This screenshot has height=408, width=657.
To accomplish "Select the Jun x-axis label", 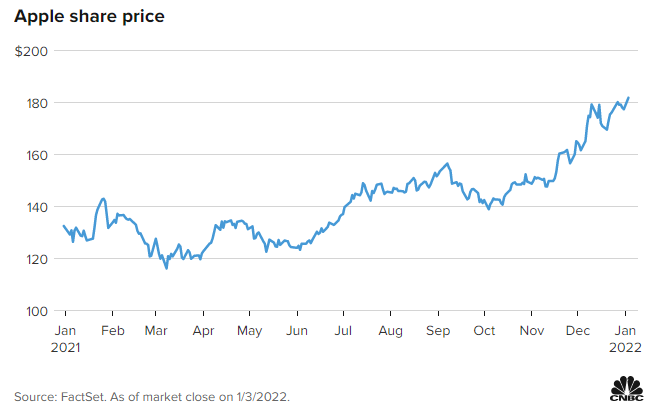I will (296, 330).
